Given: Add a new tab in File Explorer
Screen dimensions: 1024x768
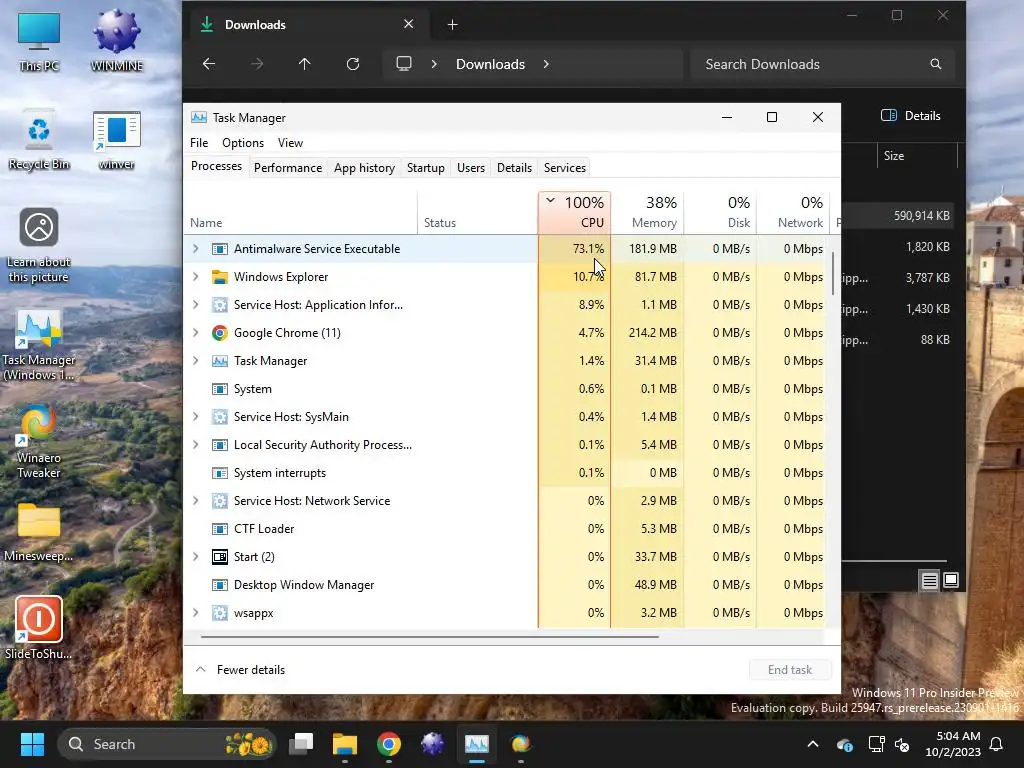Looking at the screenshot, I should click(453, 25).
